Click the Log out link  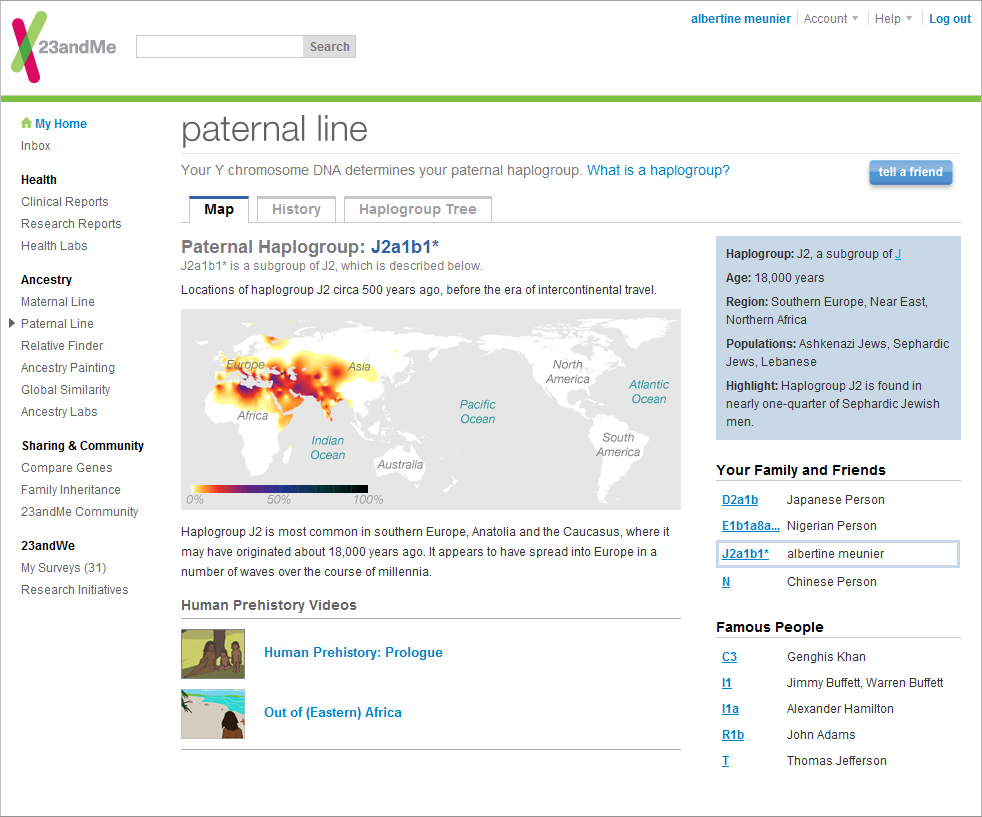(x=949, y=19)
